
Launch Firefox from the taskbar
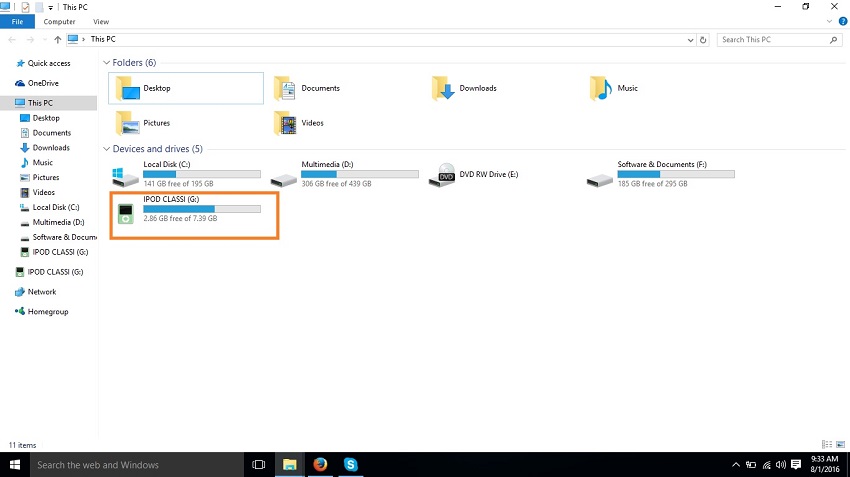click(x=320, y=465)
